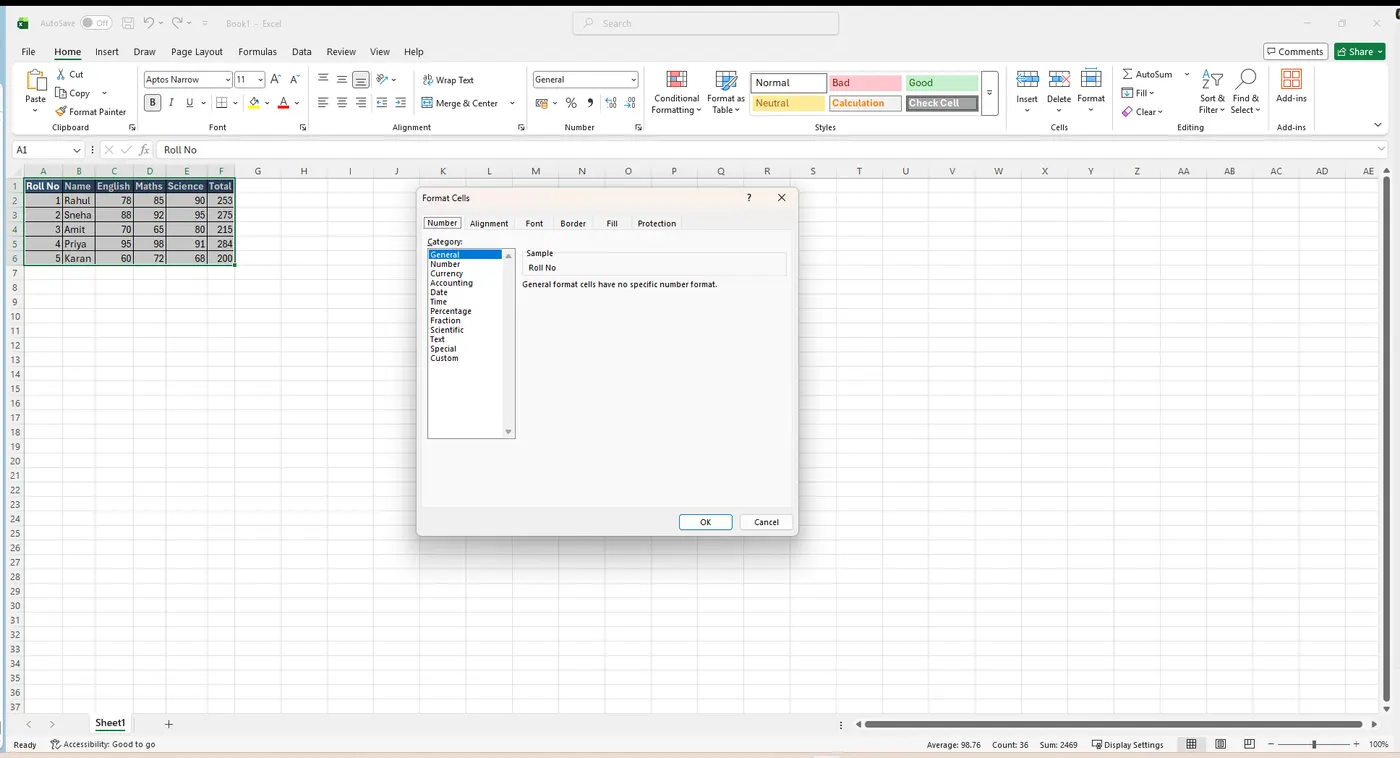
Task: Click the Format Painter brush icon
Action: [61, 112]
